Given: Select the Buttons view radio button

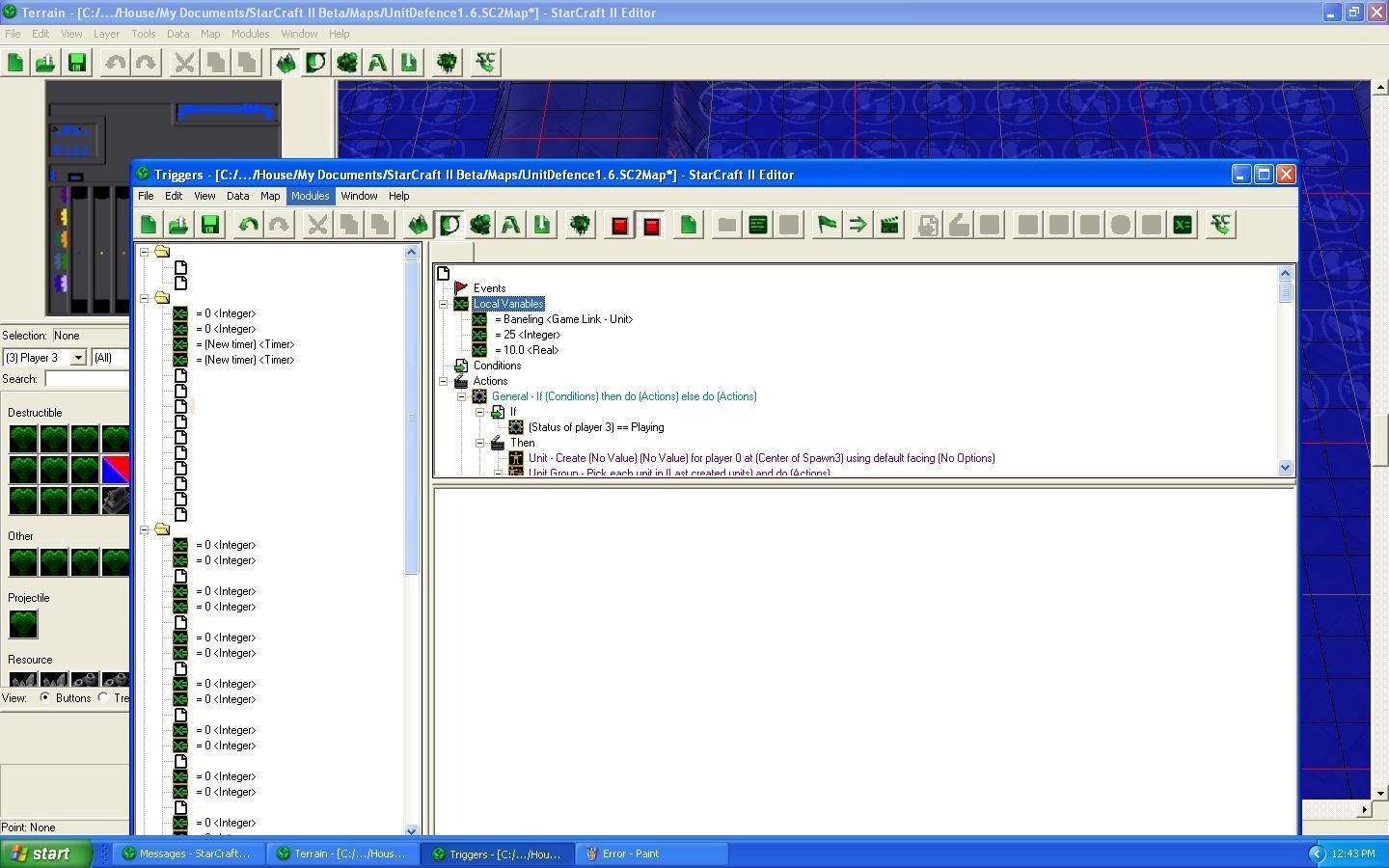Looking at the screenshot, I should point(44,697).
